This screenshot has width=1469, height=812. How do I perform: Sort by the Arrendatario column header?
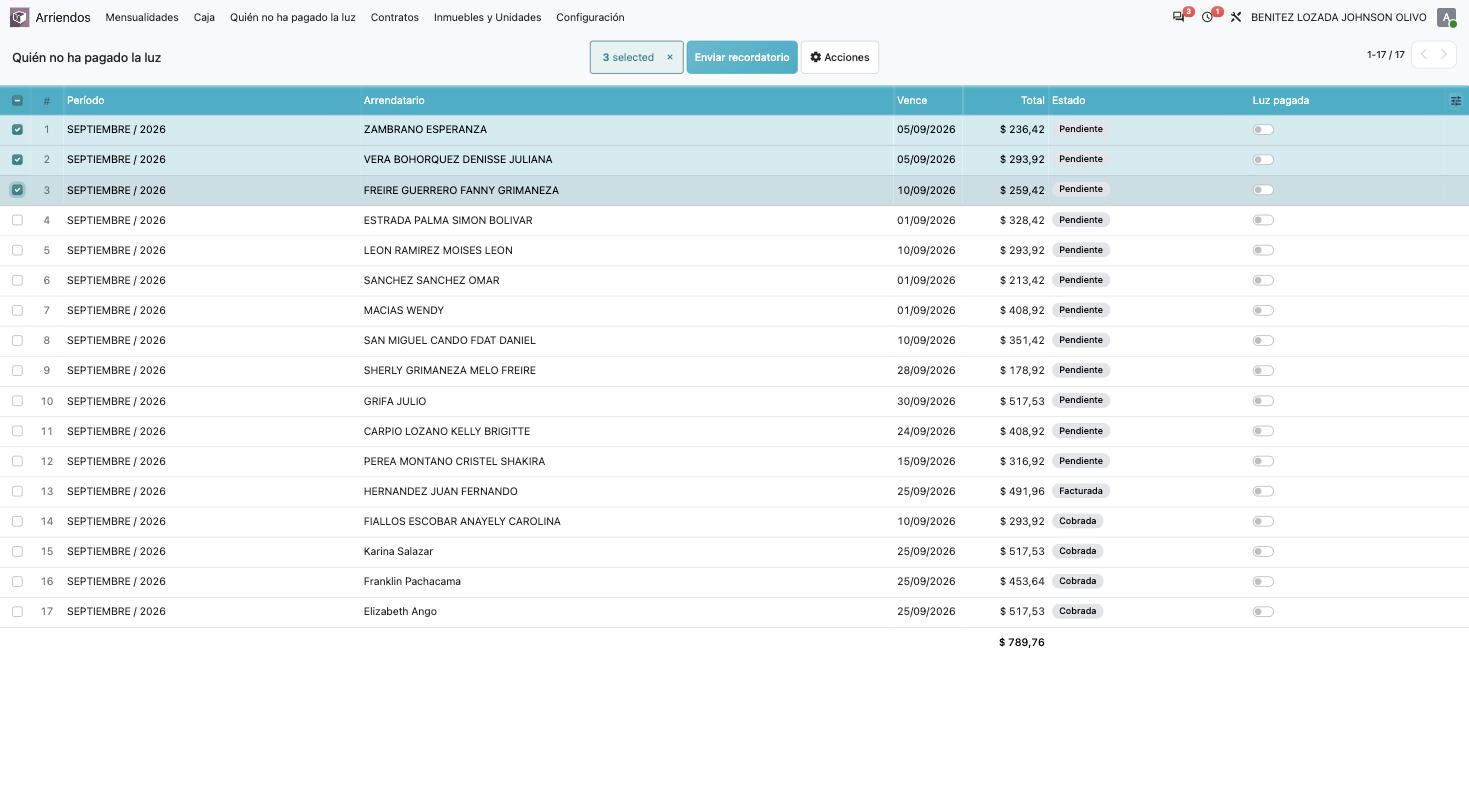click(x=627, y=100)
